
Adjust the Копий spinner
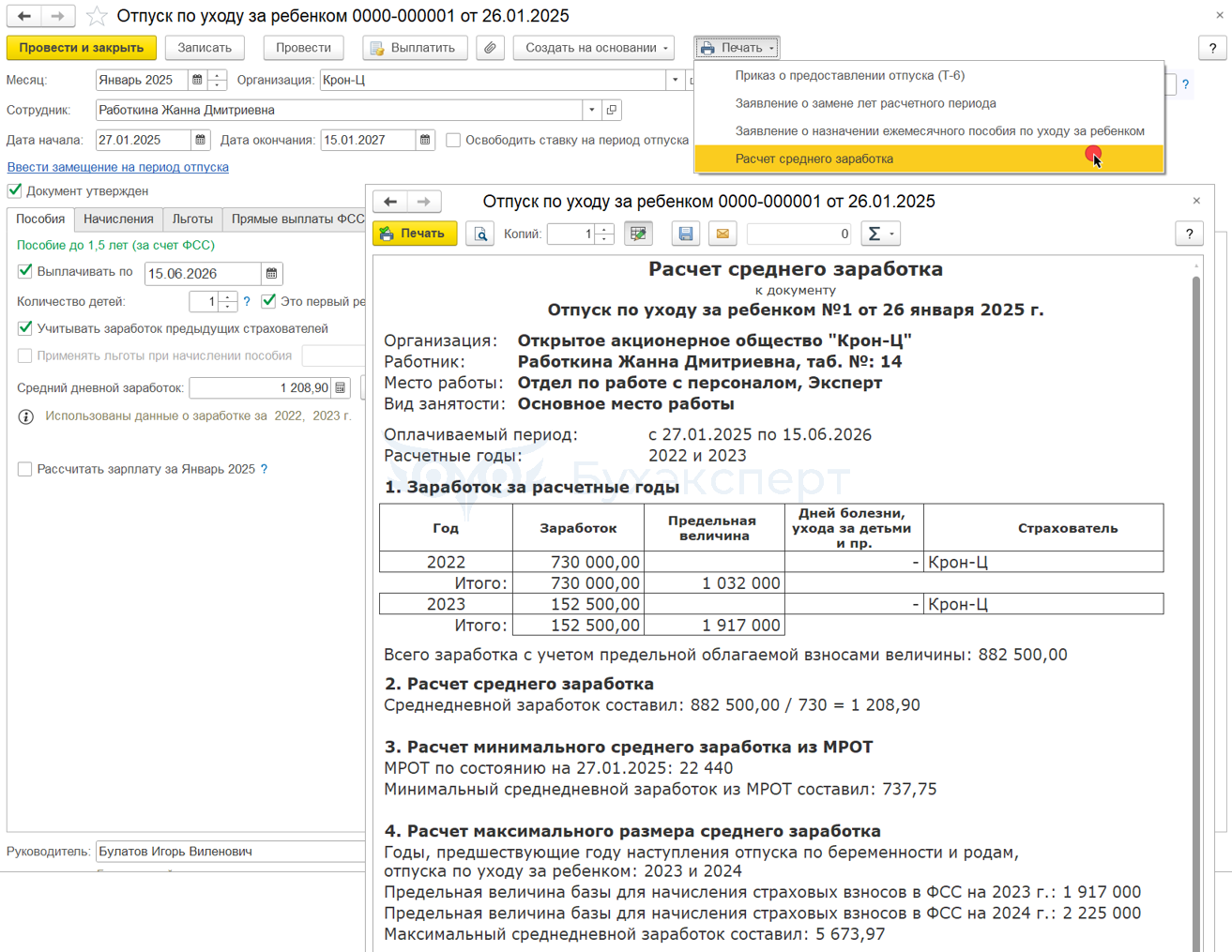click(605, 234)
